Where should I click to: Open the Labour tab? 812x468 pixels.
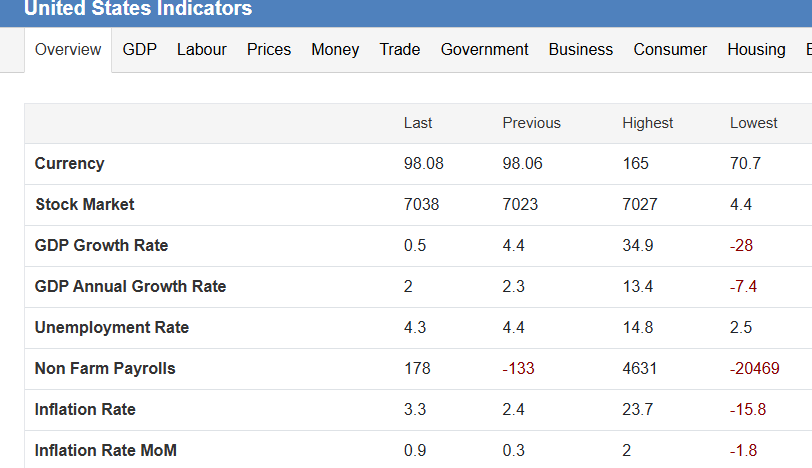pos(202,49)
